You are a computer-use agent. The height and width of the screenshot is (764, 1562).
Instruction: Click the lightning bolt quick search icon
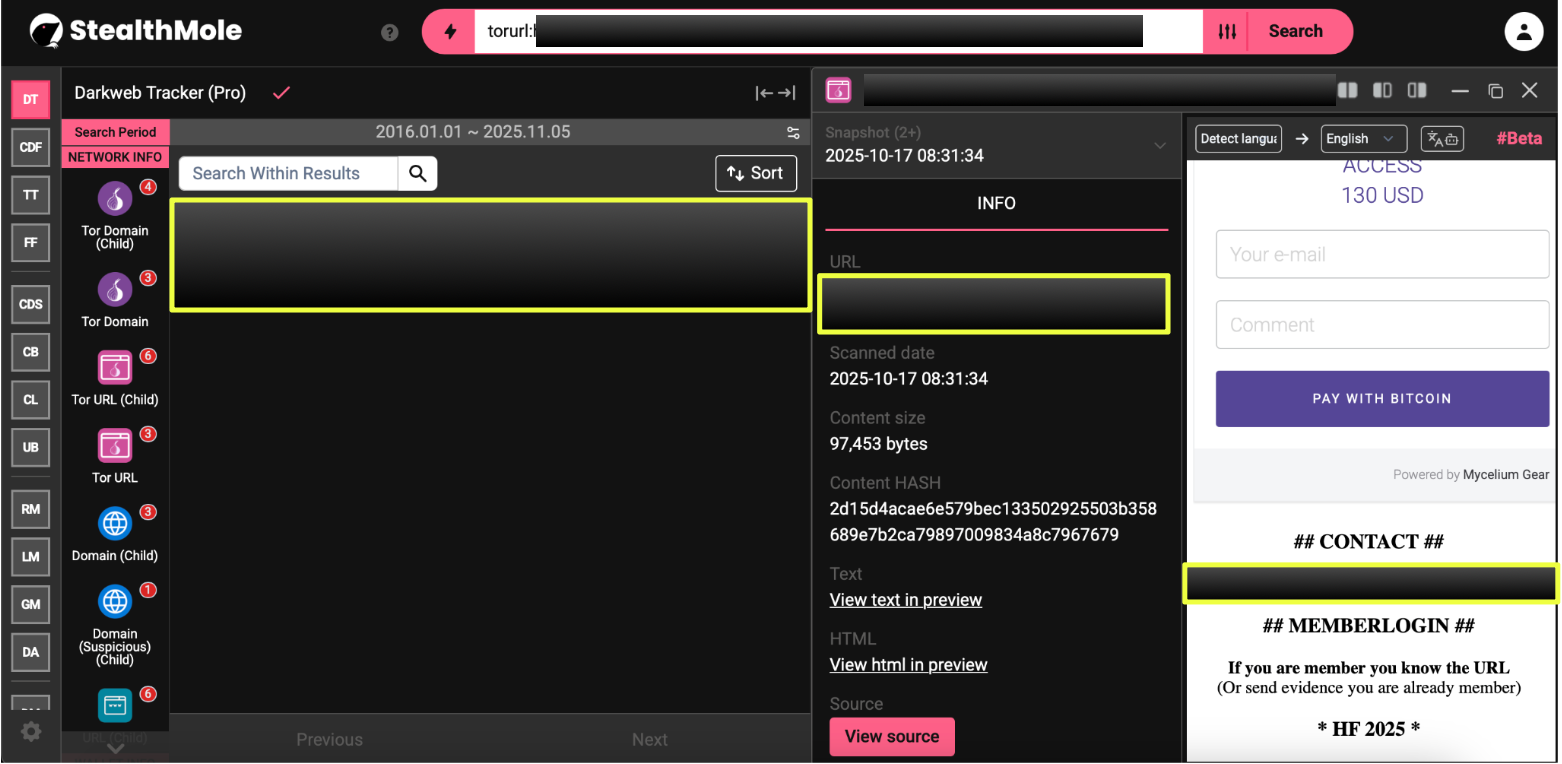coord(450,32)
